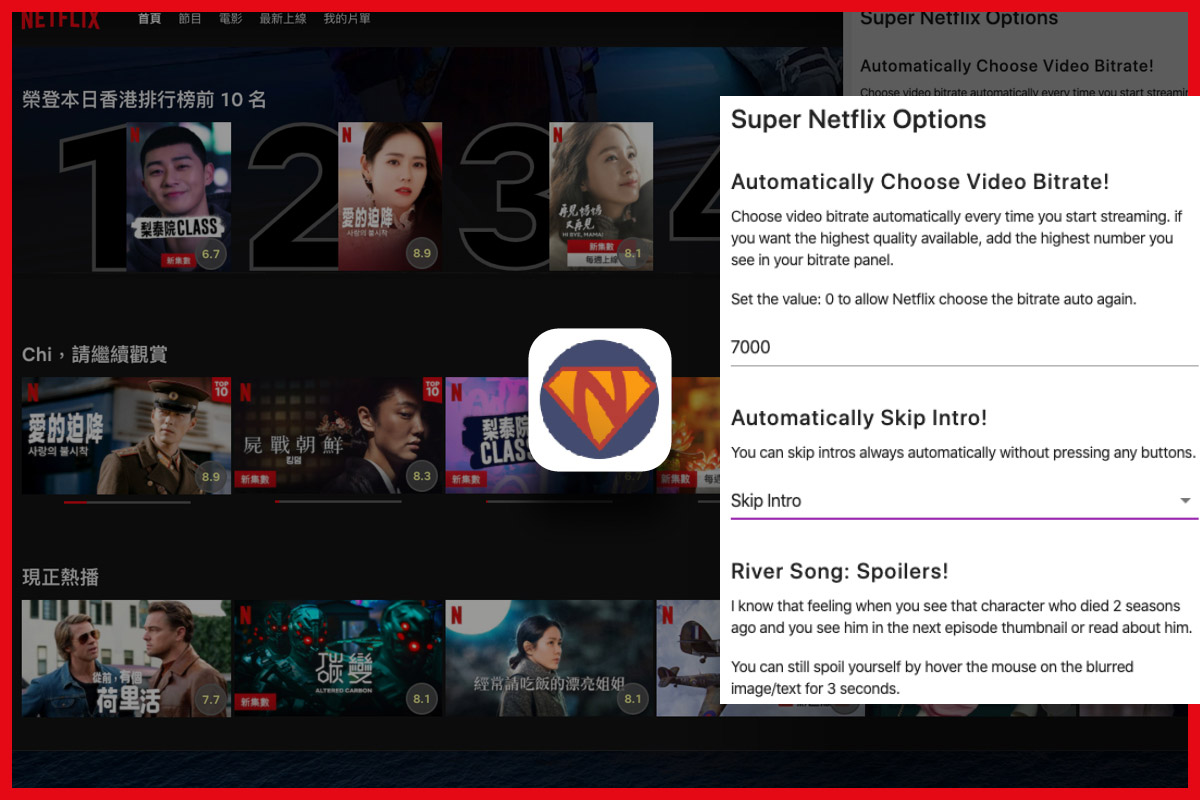Image resolution: width=1200 pixels, height=800 pixels.
Task: Open the 首頁 nav item
Action: coord(149,19)
